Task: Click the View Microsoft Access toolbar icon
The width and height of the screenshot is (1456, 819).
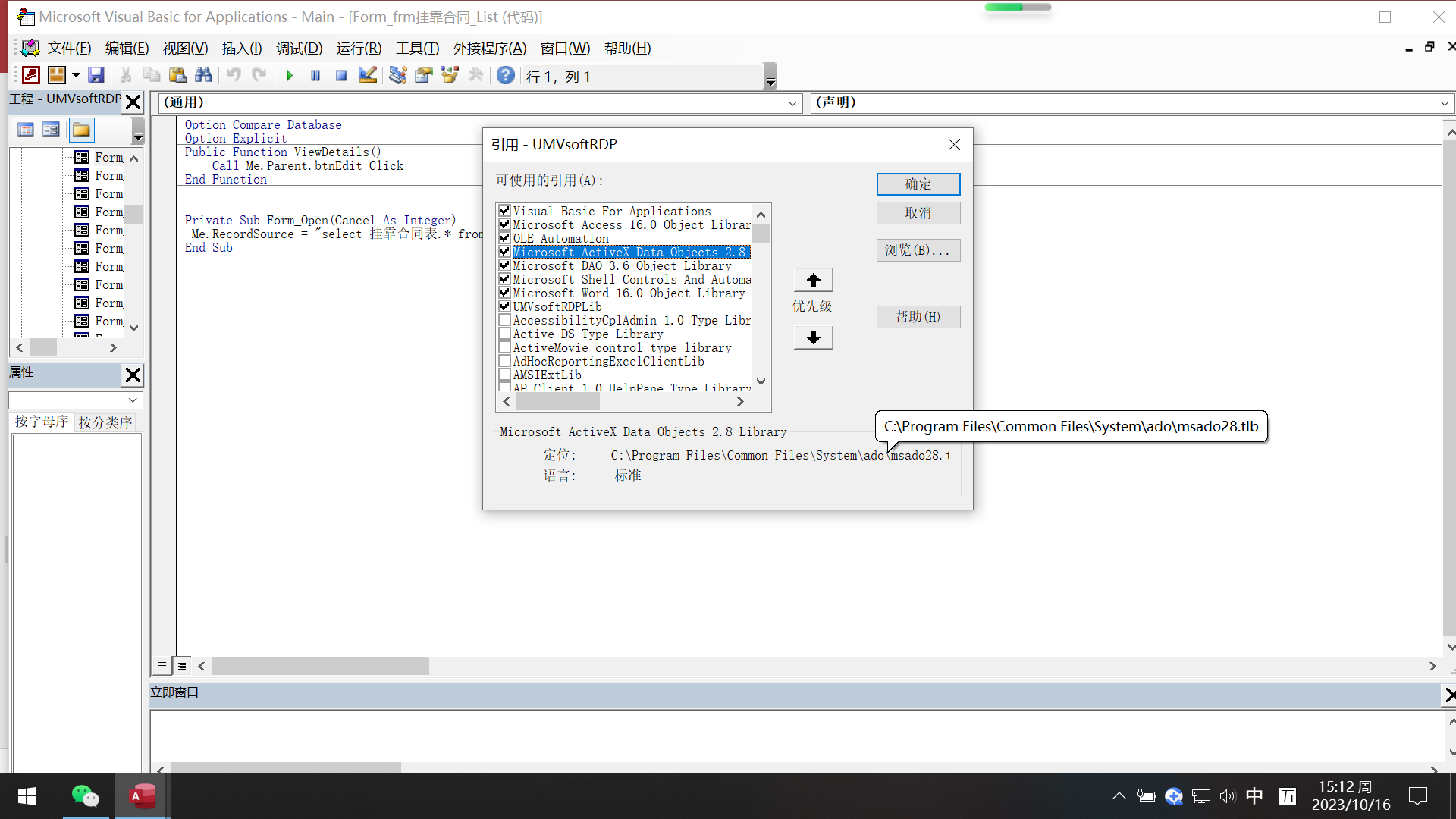Action: click(31, 75)
